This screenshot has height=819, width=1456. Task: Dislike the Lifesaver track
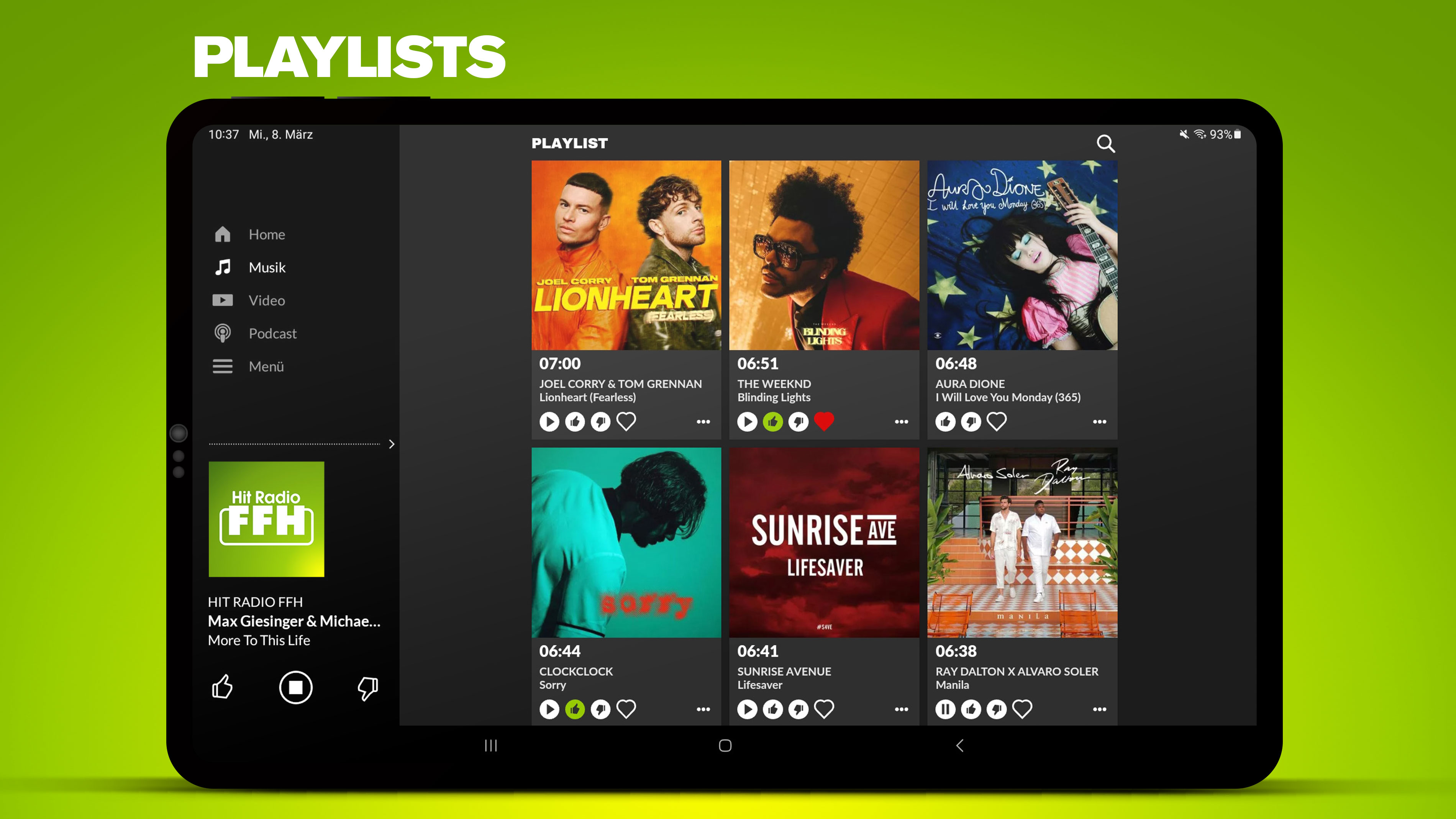pos(799,709)
